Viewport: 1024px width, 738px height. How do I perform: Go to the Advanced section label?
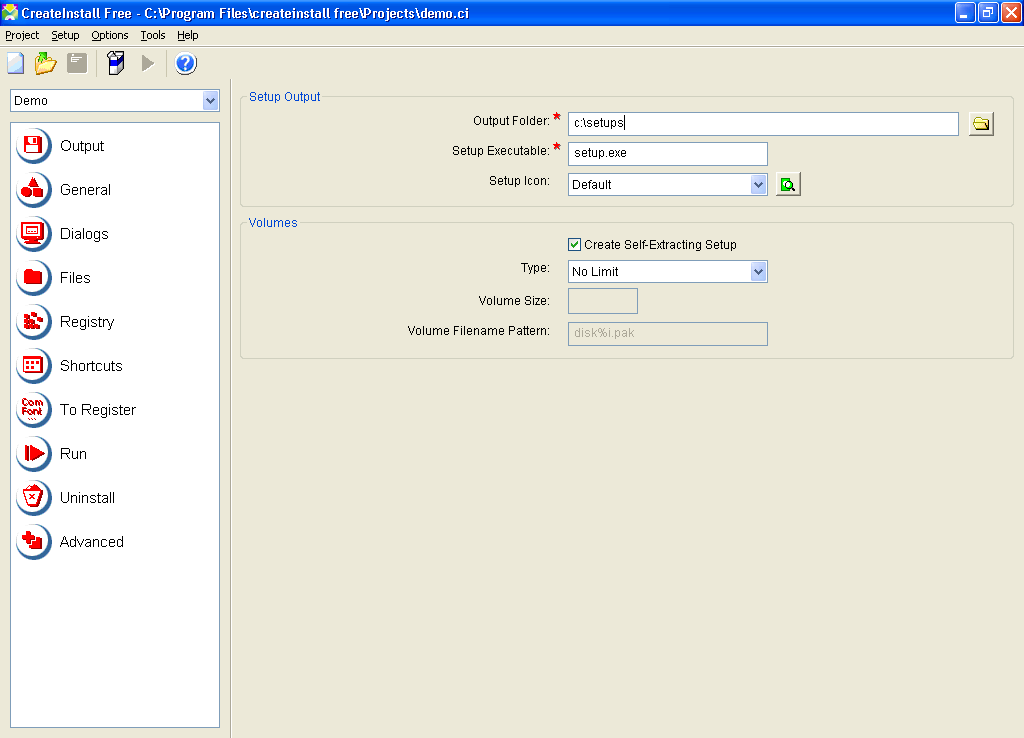point(91,542)
